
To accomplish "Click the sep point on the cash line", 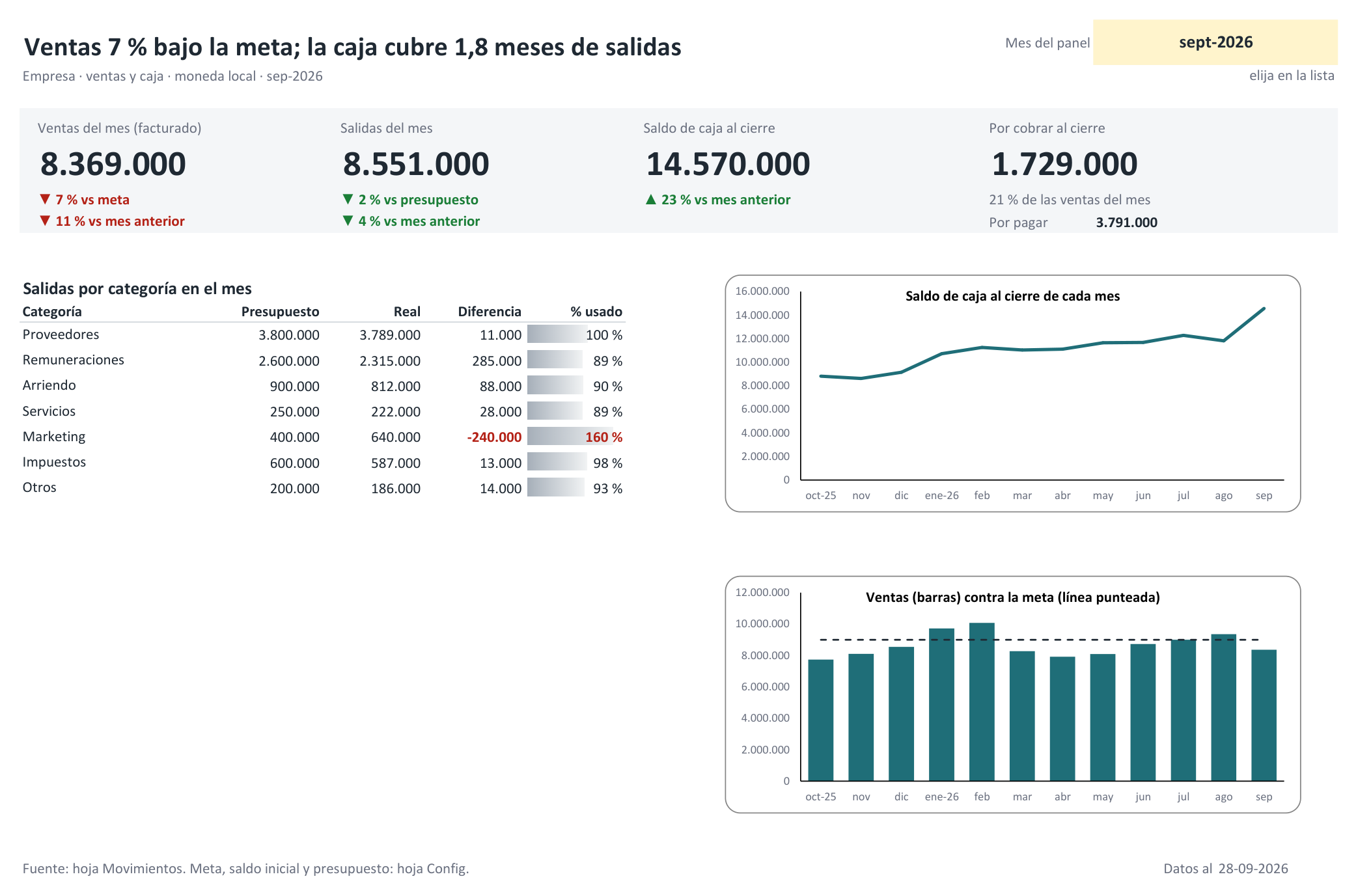I will [1264, 308].
